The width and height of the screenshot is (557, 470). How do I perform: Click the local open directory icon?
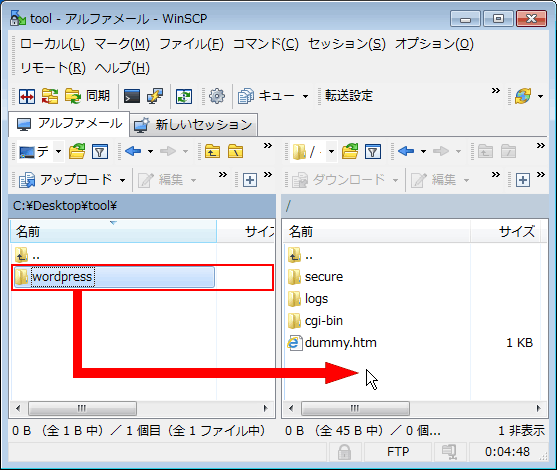coord(77,152)
